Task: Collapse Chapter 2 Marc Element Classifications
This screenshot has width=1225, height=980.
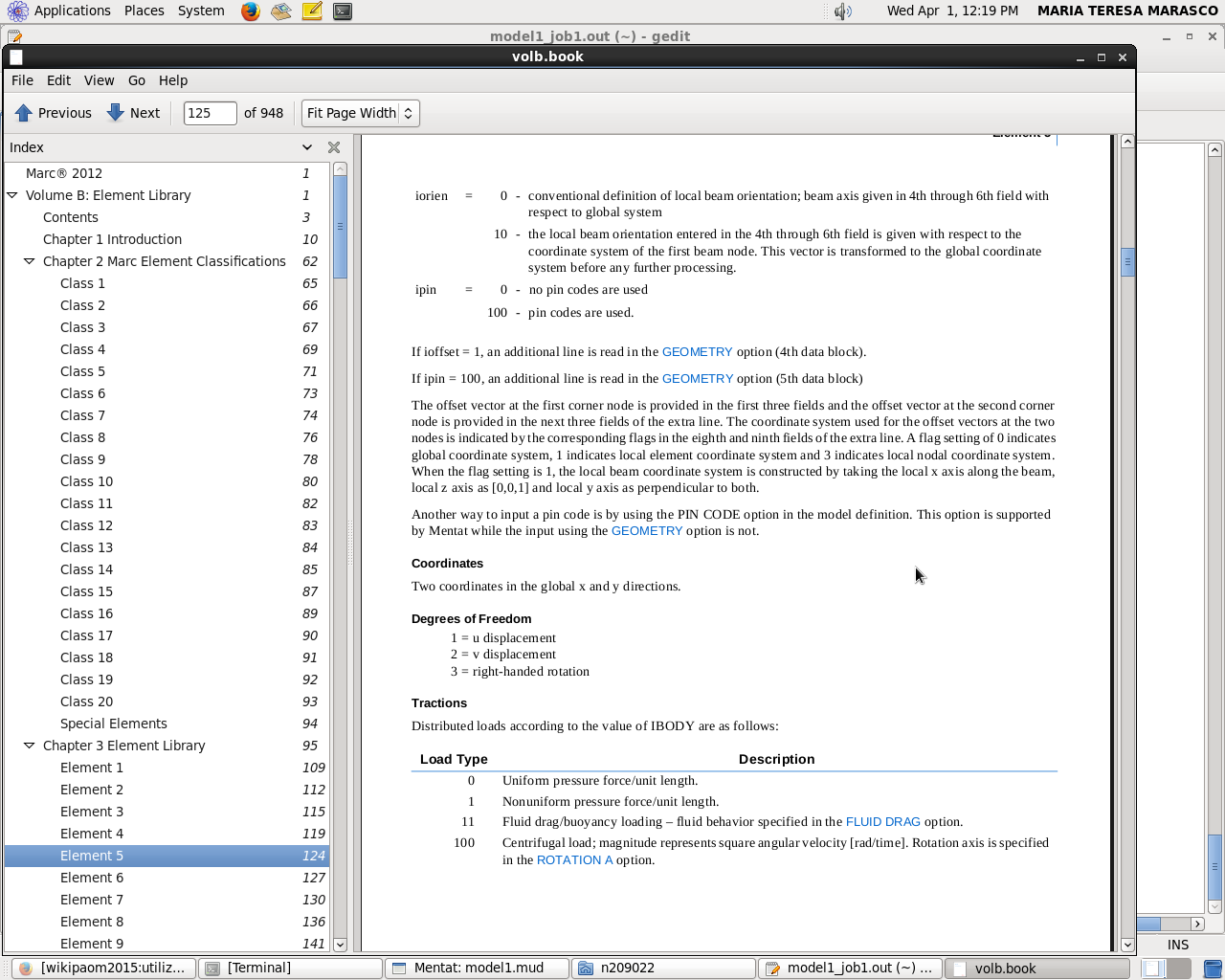Action: pyautogui.click(x=30, y=261)
